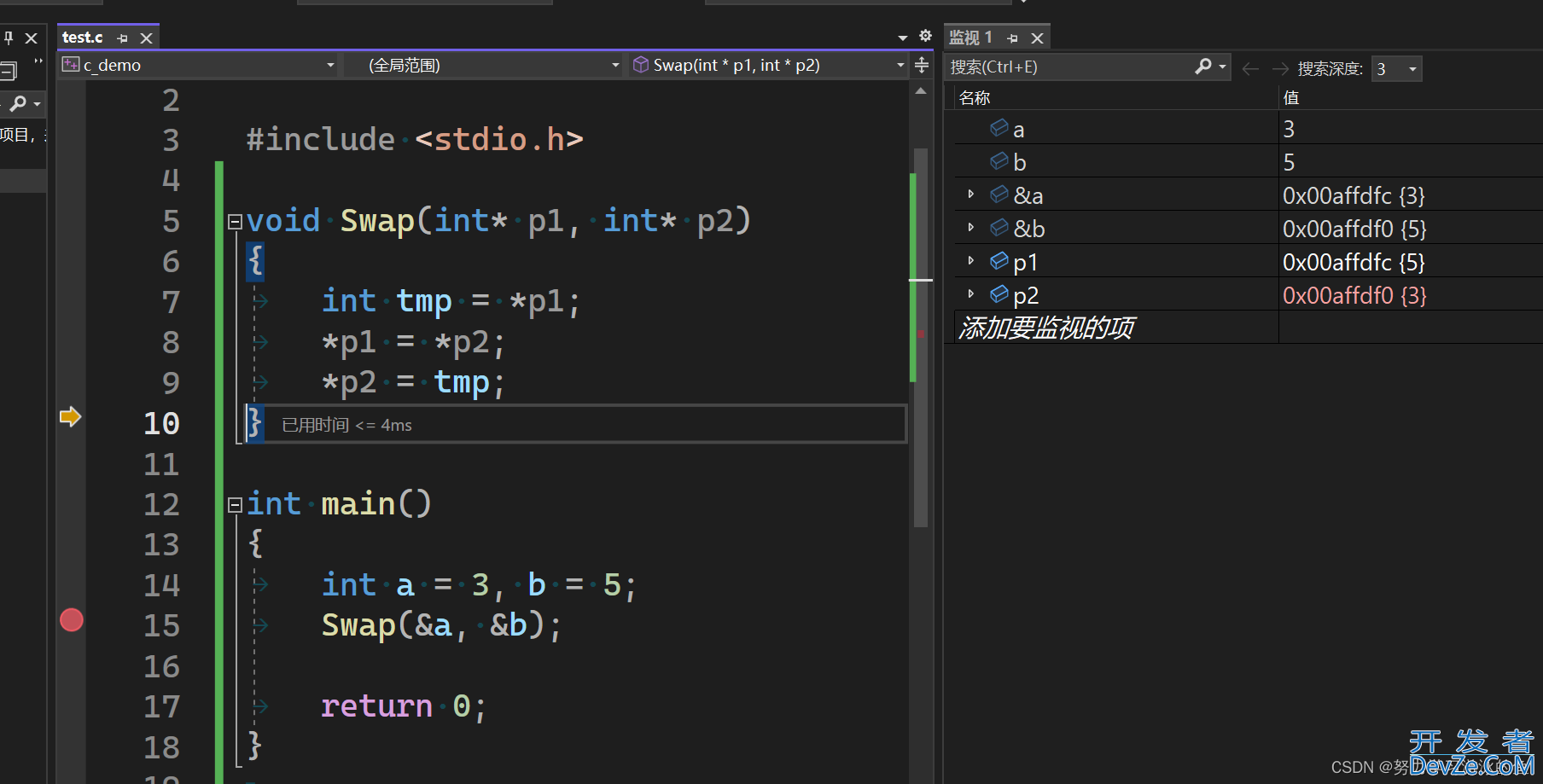Click the value 5 of variable b
Screen dimensions: 1543x784
coord(1289,162)
